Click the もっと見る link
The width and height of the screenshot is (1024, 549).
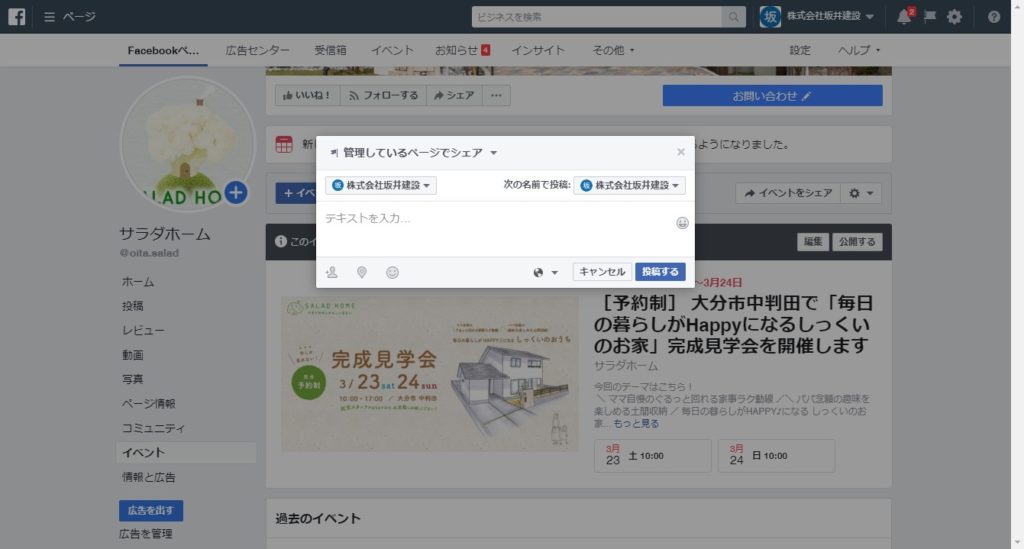click(x=636, y=424)
